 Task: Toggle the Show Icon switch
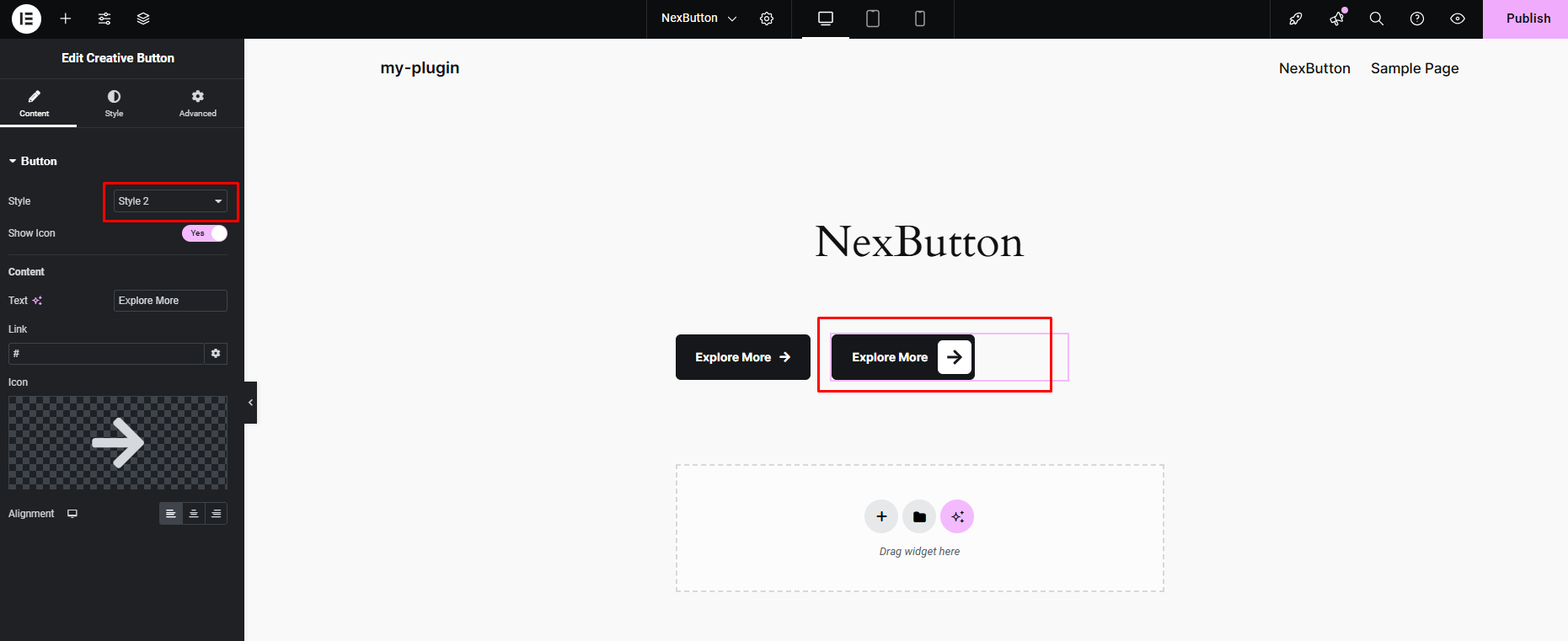coord(205,233)
